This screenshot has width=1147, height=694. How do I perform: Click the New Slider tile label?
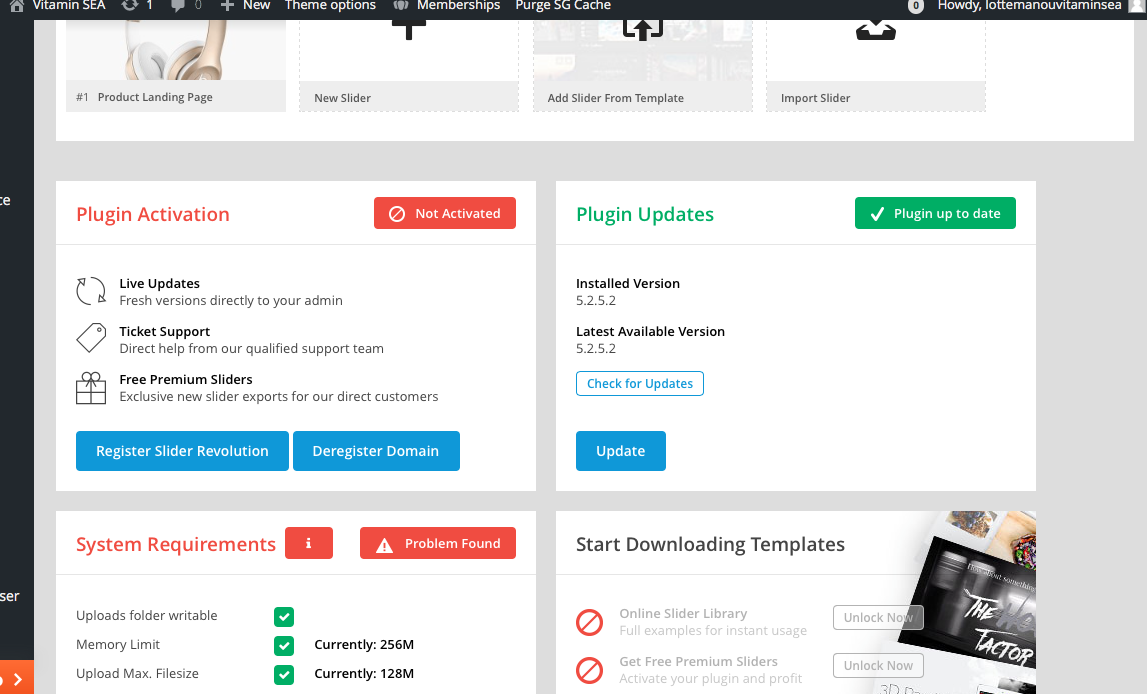click(342, 98)
